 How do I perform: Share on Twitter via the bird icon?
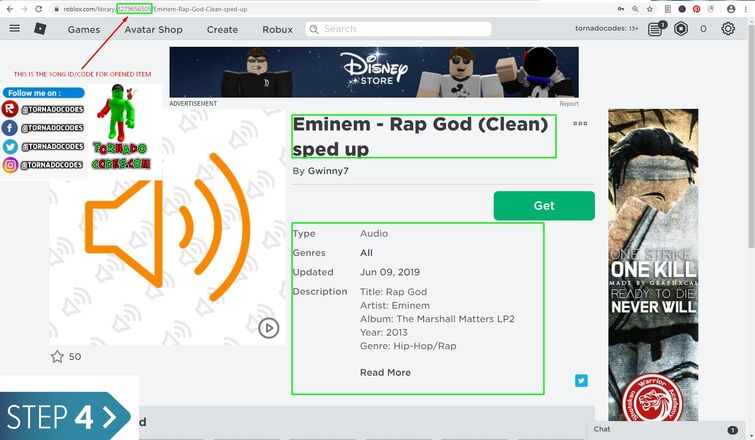coord(581,381)
